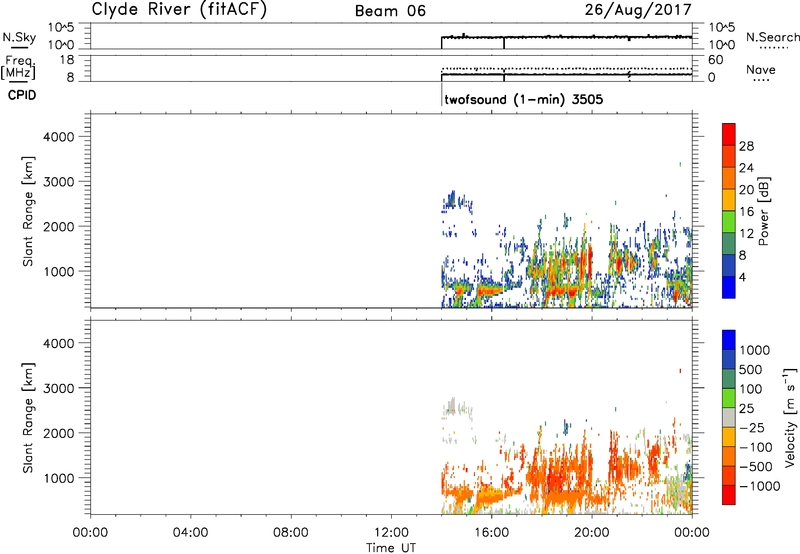Click the '1000' tick on the velocity colorbar
Viewport: 800px width, 554px height.
coord(755,350)
